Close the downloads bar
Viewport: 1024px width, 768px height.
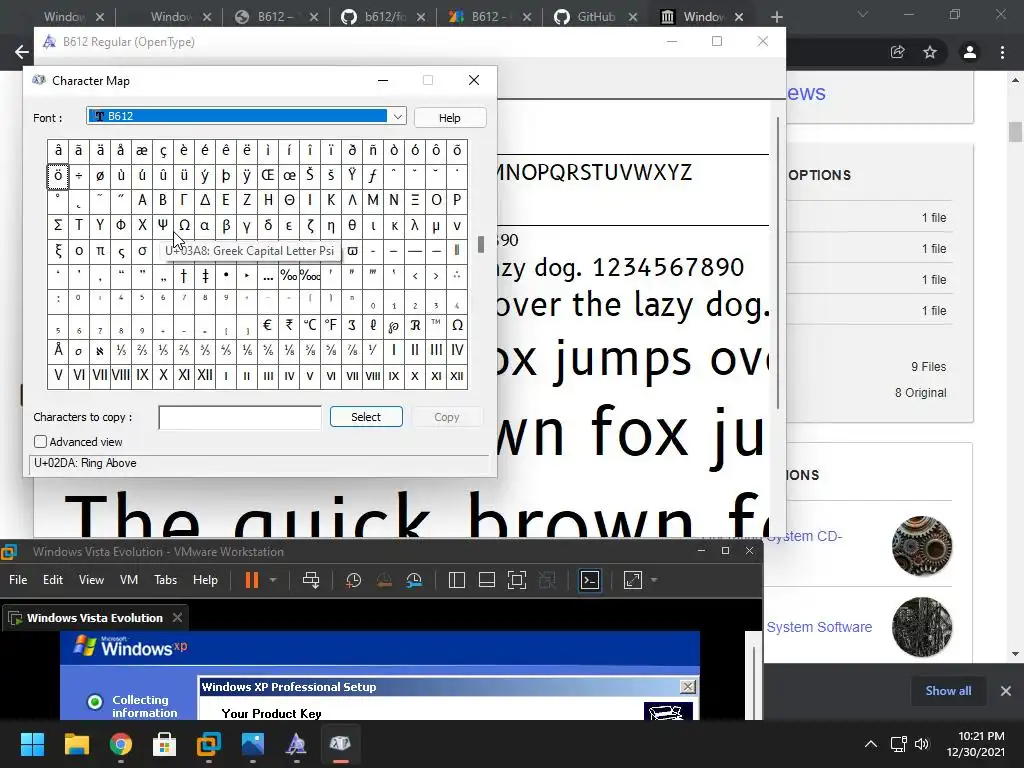(x=1006, y=691)
